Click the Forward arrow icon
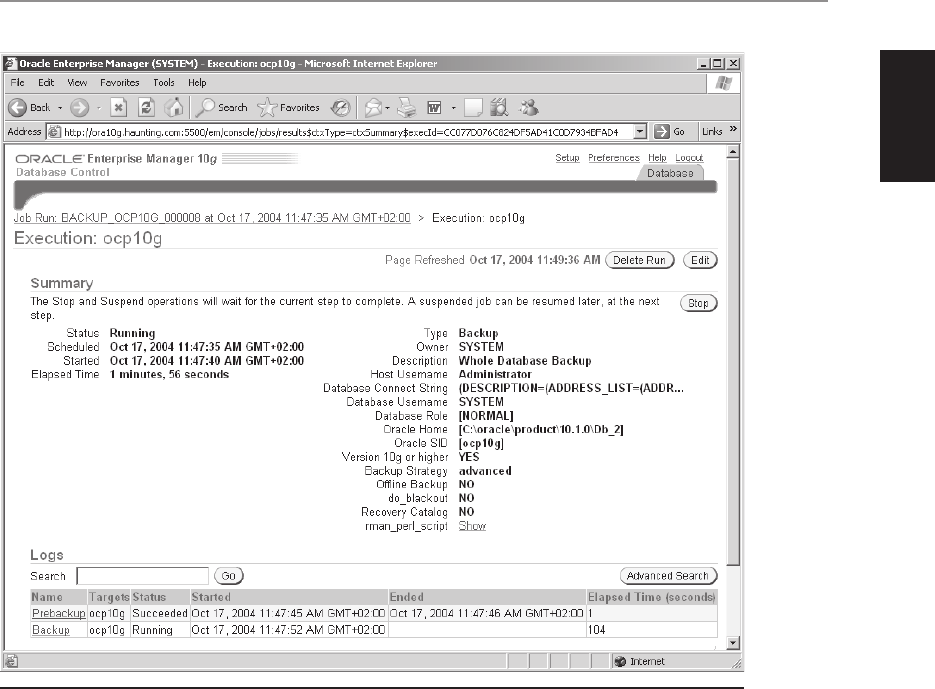Image resolution: width=935 pixels, height=689 pixels. [x=79, y=107]
